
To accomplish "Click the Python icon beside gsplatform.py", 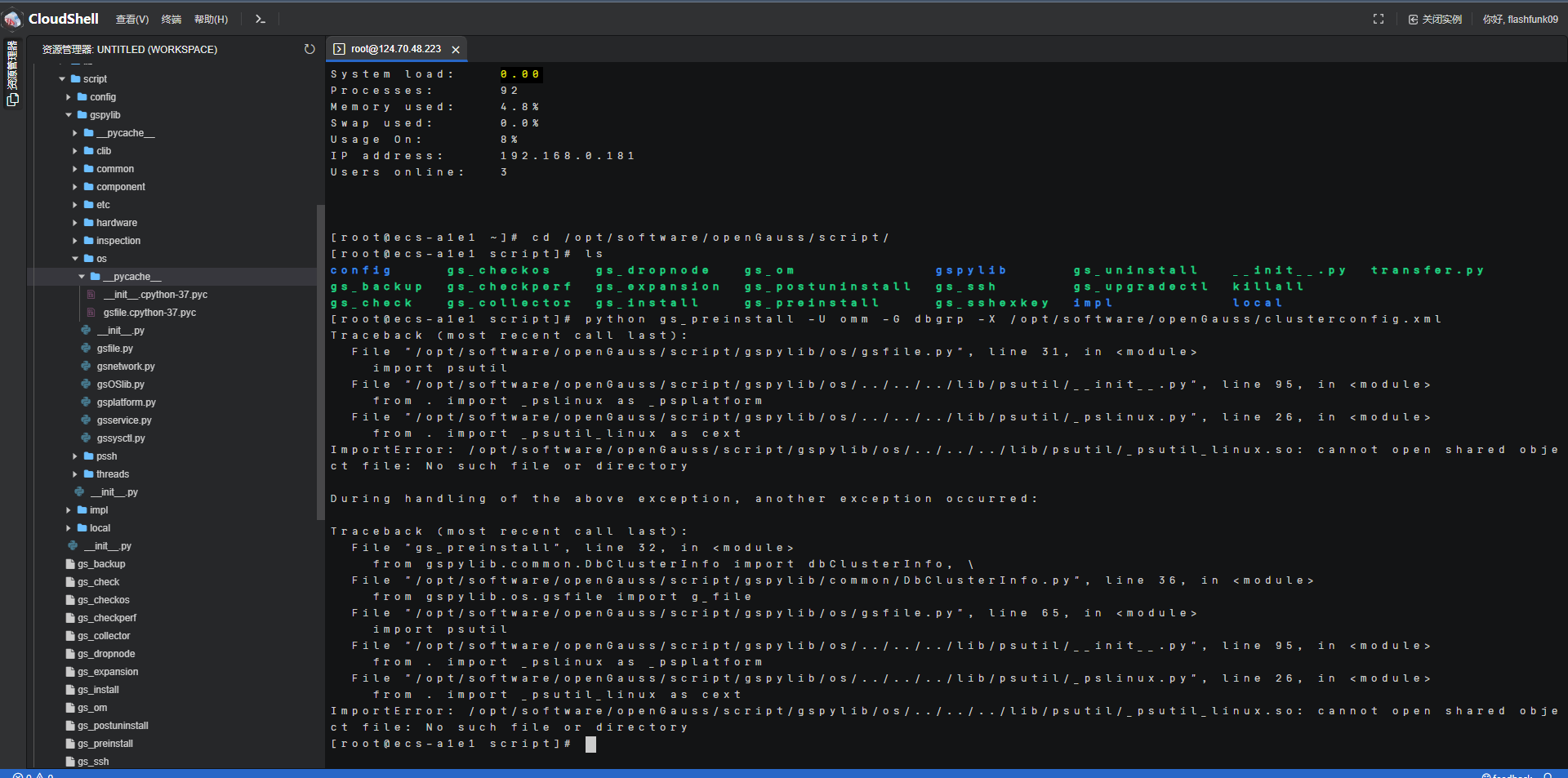I will [86, 402].
